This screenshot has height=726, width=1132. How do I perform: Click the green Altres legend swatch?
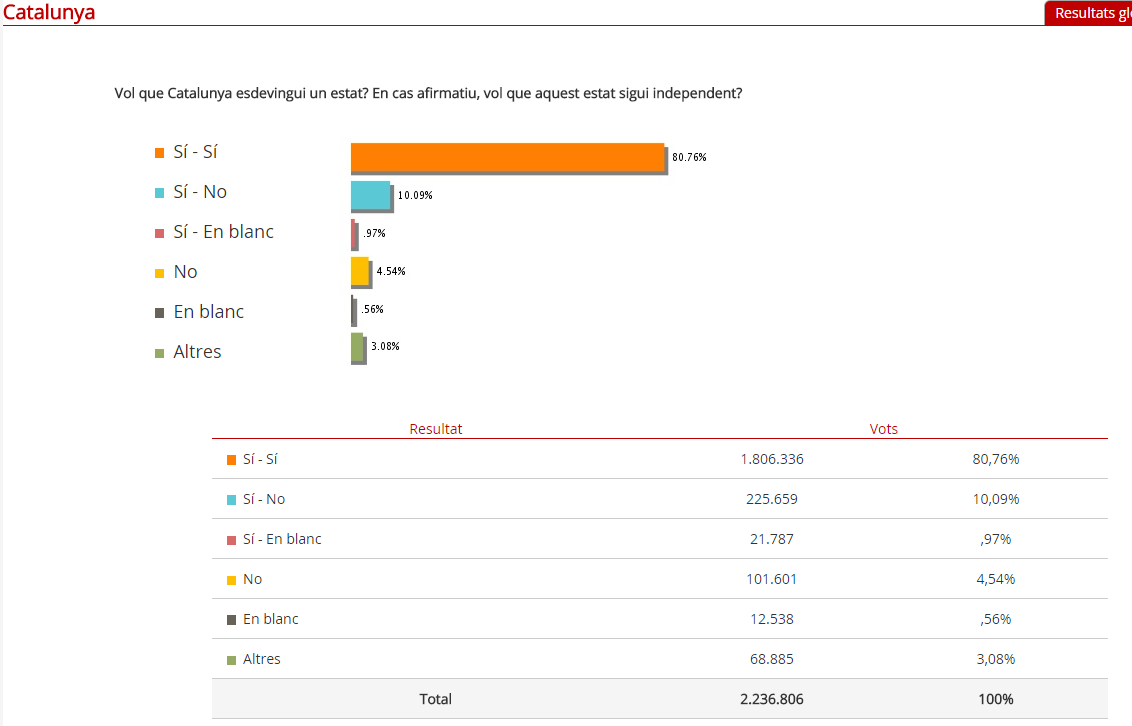point(159,353)
